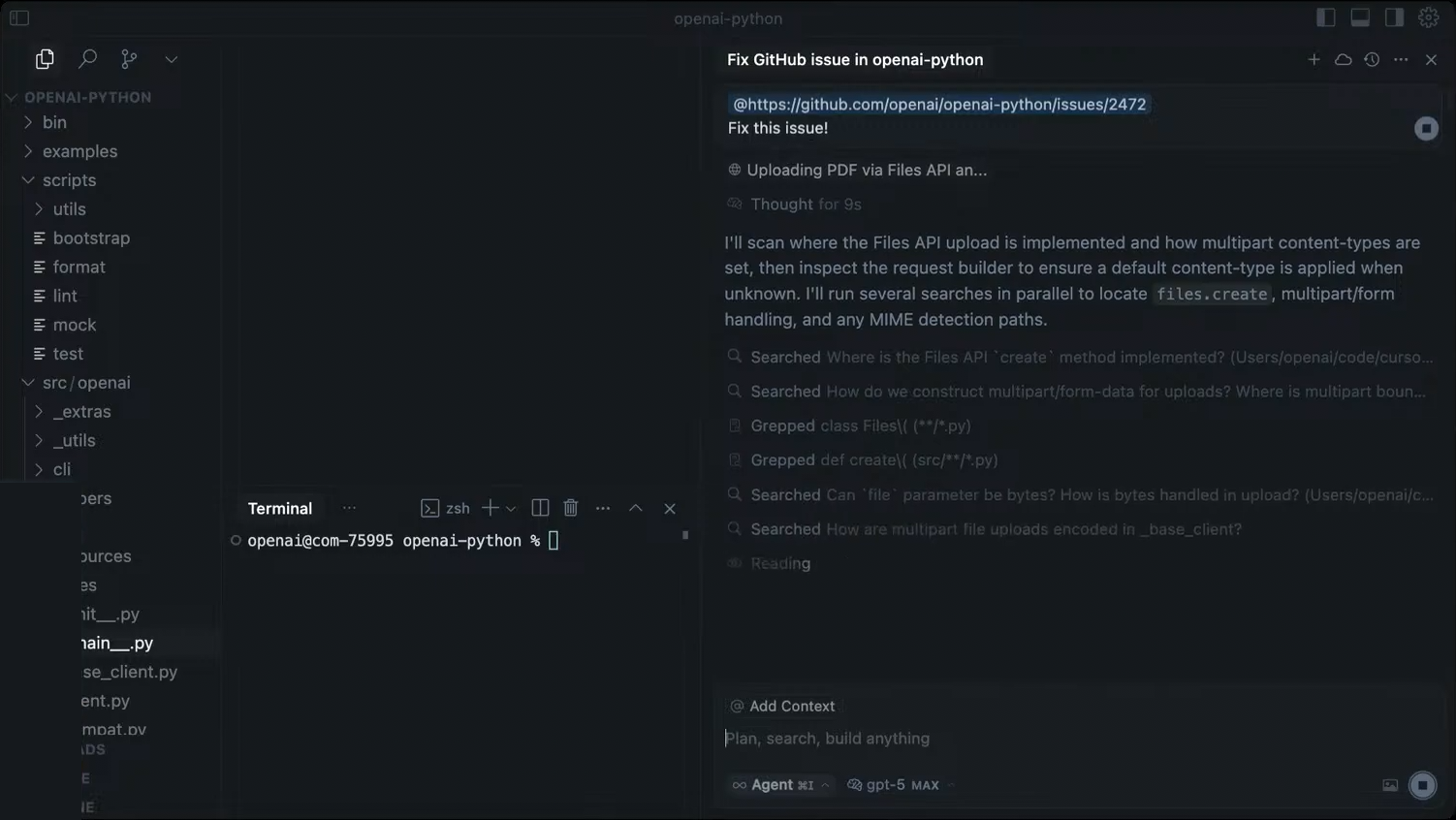Screen dimensions: 1456x820
Task: Toggle the right sidebar layout
Action: [1394, 17]
